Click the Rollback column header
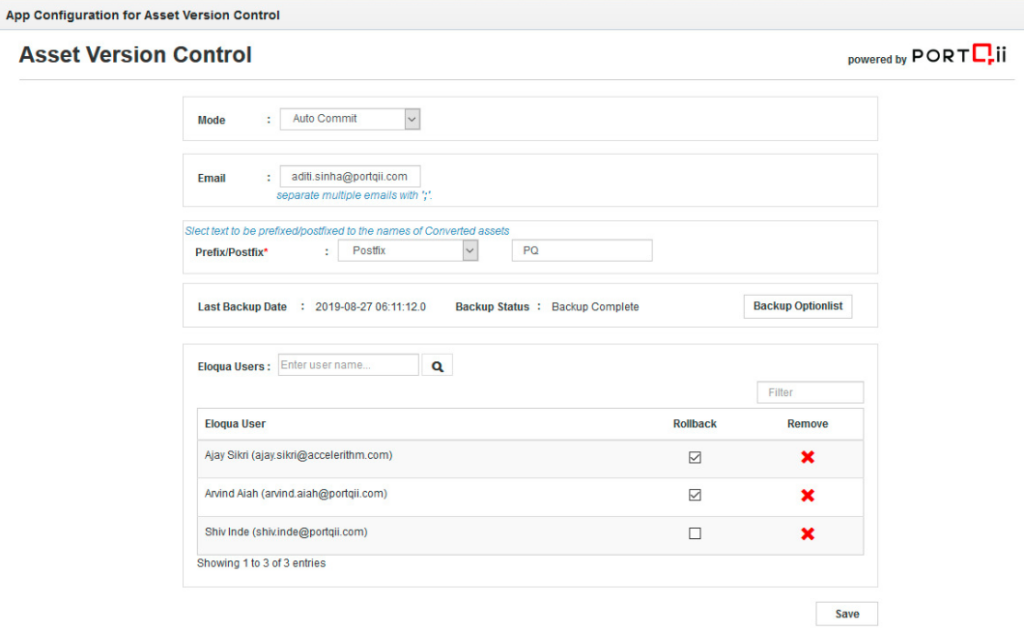Screen dimensions: 1024x631 695,424
